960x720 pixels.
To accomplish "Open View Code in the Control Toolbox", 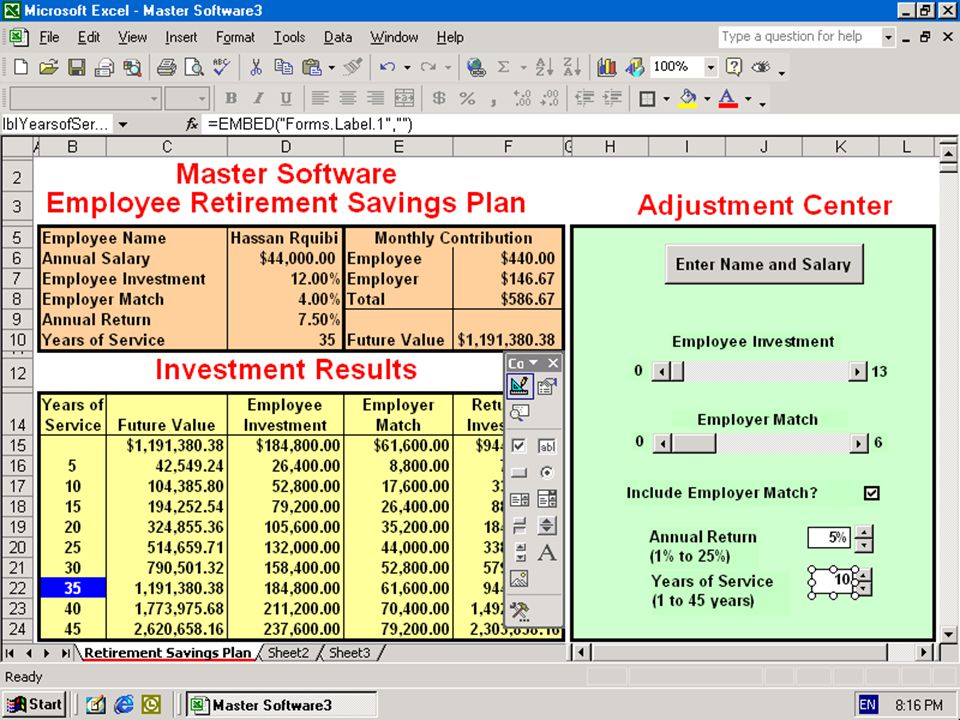I will click(519, 413).
